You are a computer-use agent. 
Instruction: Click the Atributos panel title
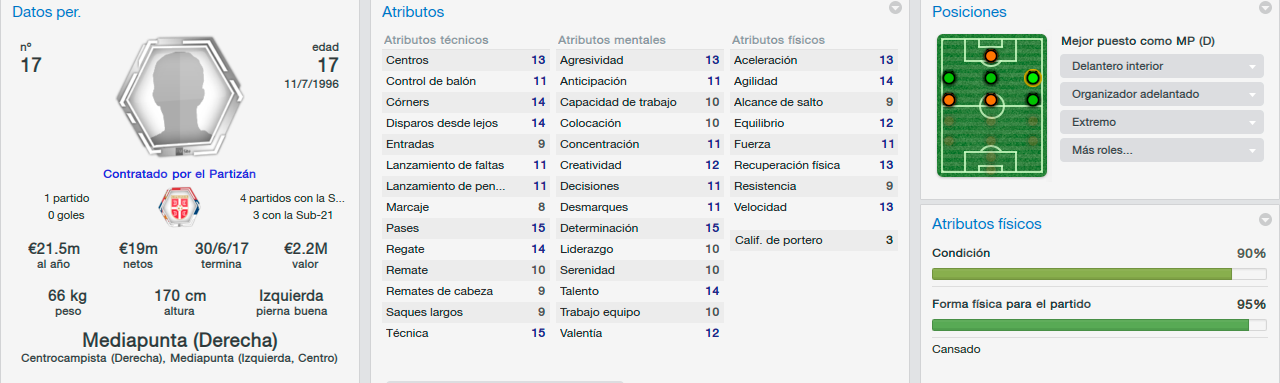(x=413, y=12)
